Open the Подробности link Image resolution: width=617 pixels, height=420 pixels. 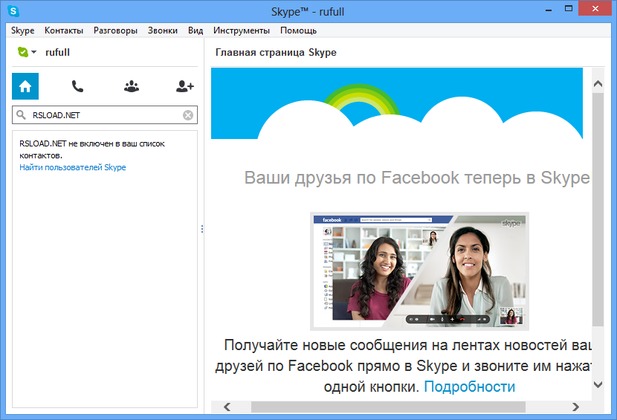point(469,387)
